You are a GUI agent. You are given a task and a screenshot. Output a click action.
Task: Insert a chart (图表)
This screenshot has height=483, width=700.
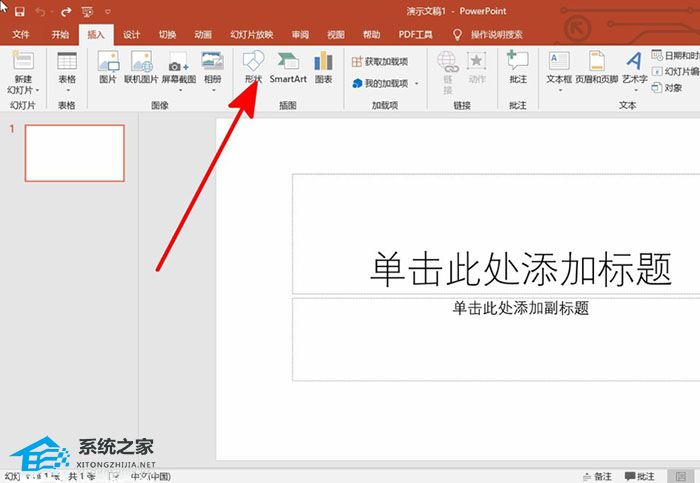[323, 67]
